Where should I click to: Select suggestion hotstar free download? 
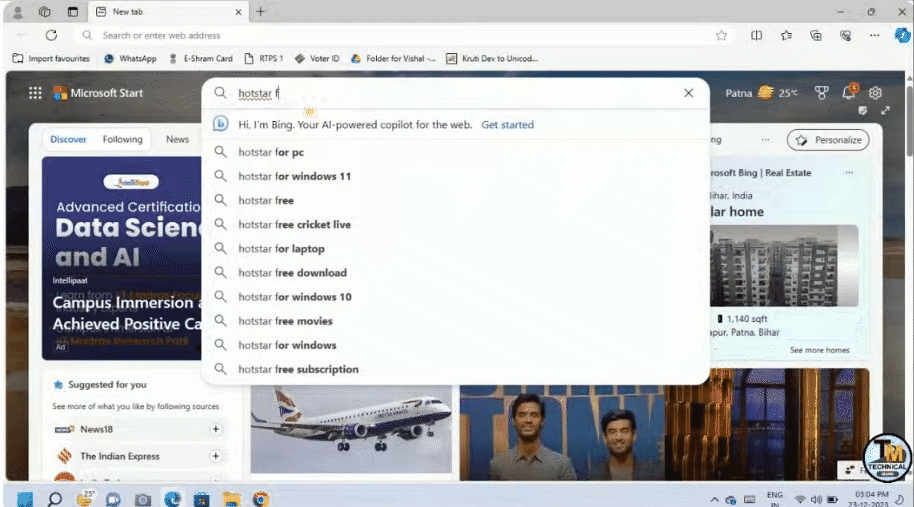(x=456, y=273)
